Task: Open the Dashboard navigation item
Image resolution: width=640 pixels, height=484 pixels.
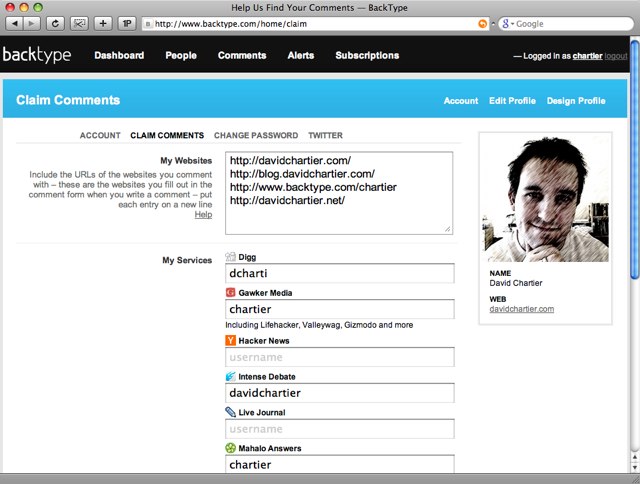Action: pyautogui.click(x=119, y=56)
